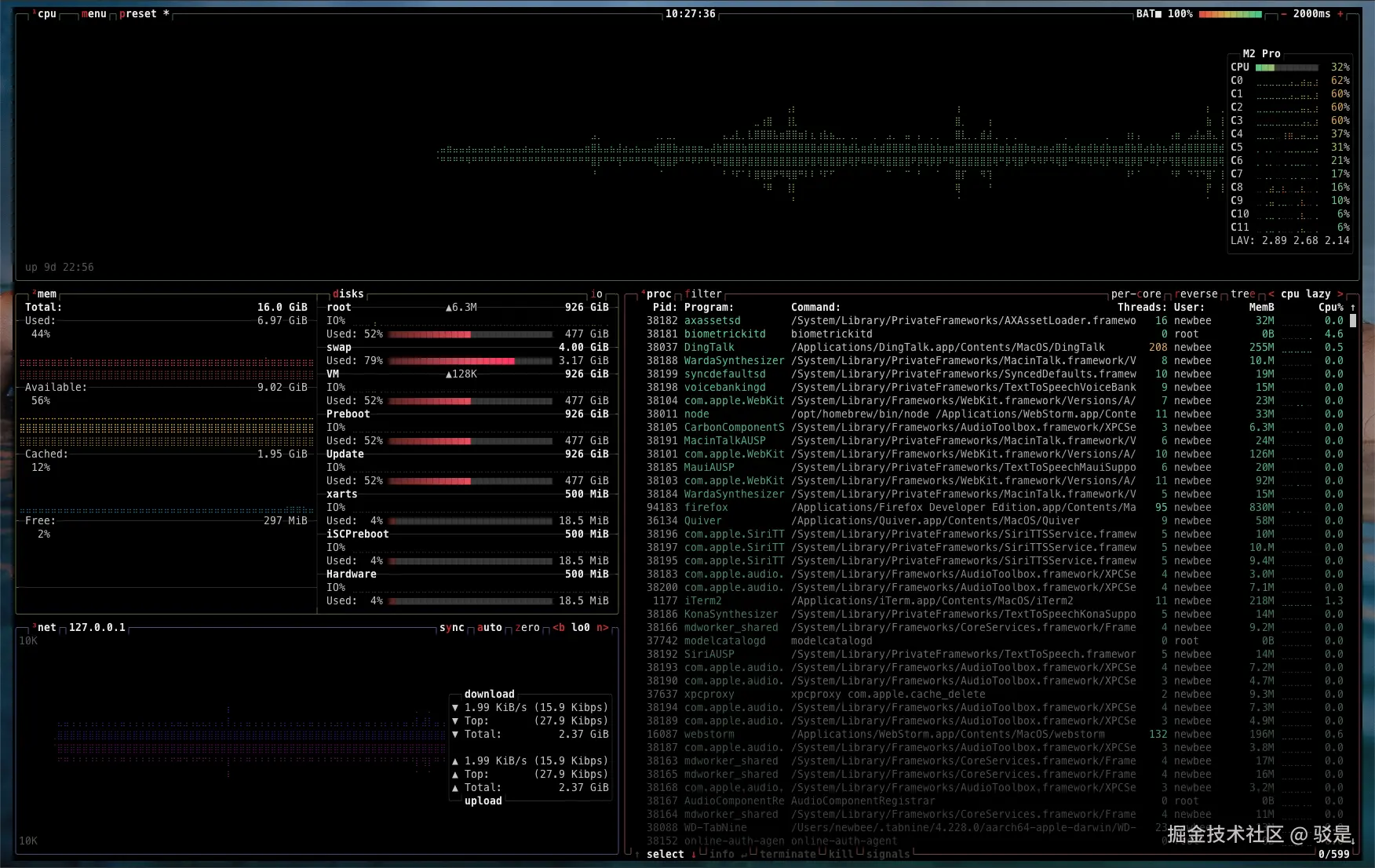Click terminate in the process footer
This screenshot has width=1375, height=868.
coord(788,855)
